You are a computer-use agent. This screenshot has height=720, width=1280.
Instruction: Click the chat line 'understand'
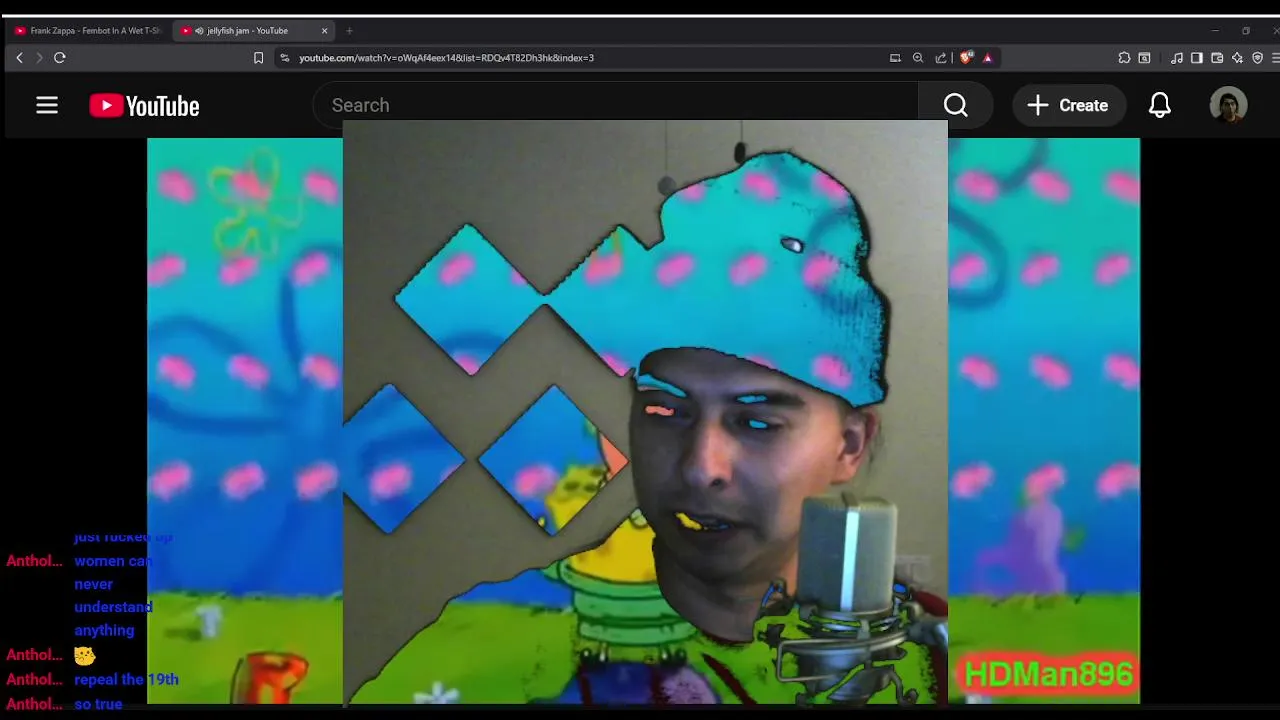(113, 607)
